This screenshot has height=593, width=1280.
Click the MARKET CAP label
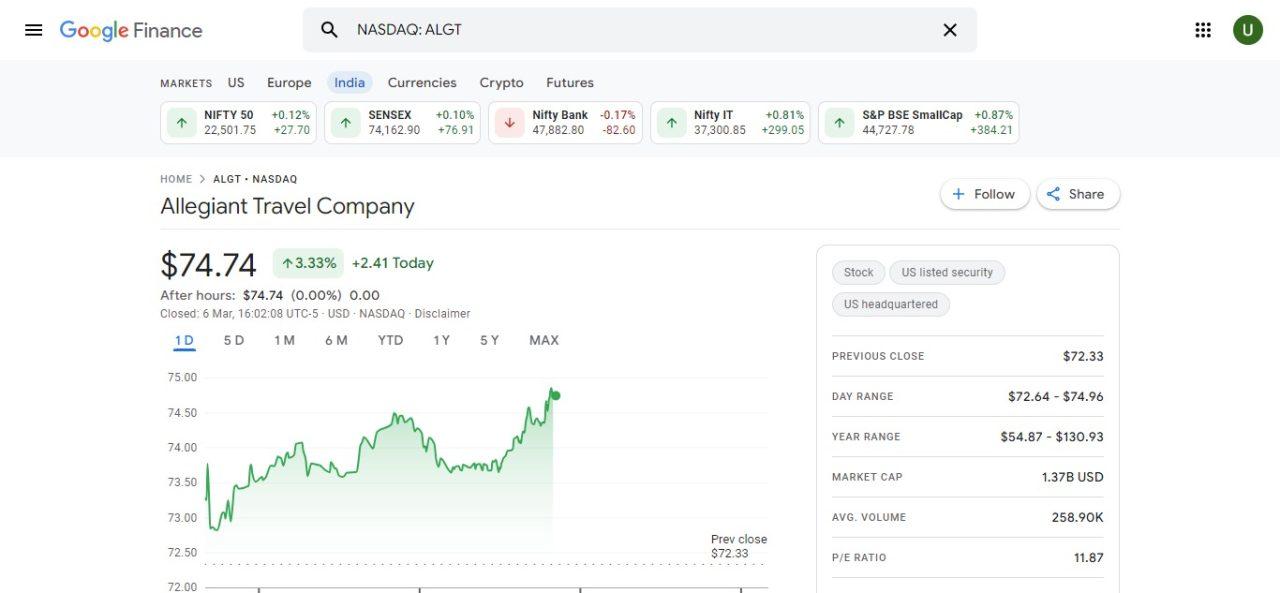867,477
